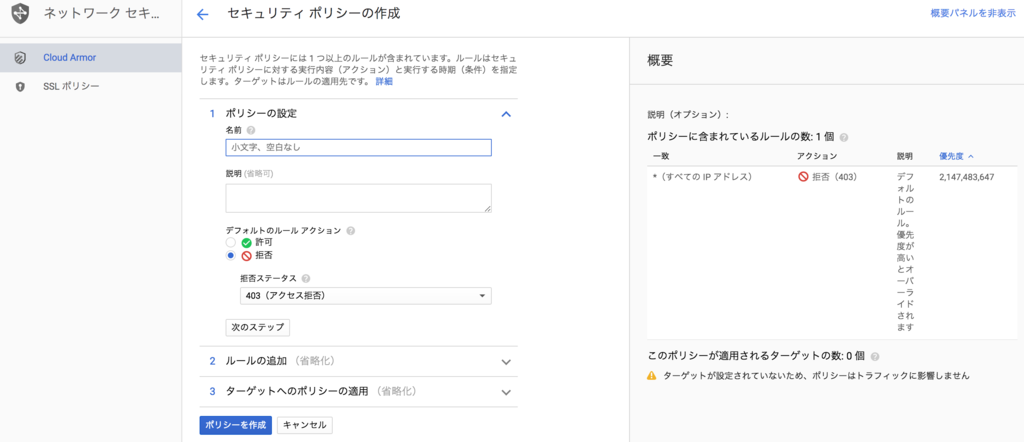Viewport: 1024px width, 442px height.
Task: Click the 概要パネルを非表示 link
Action: pyautogui.click(x=972, y=14)
